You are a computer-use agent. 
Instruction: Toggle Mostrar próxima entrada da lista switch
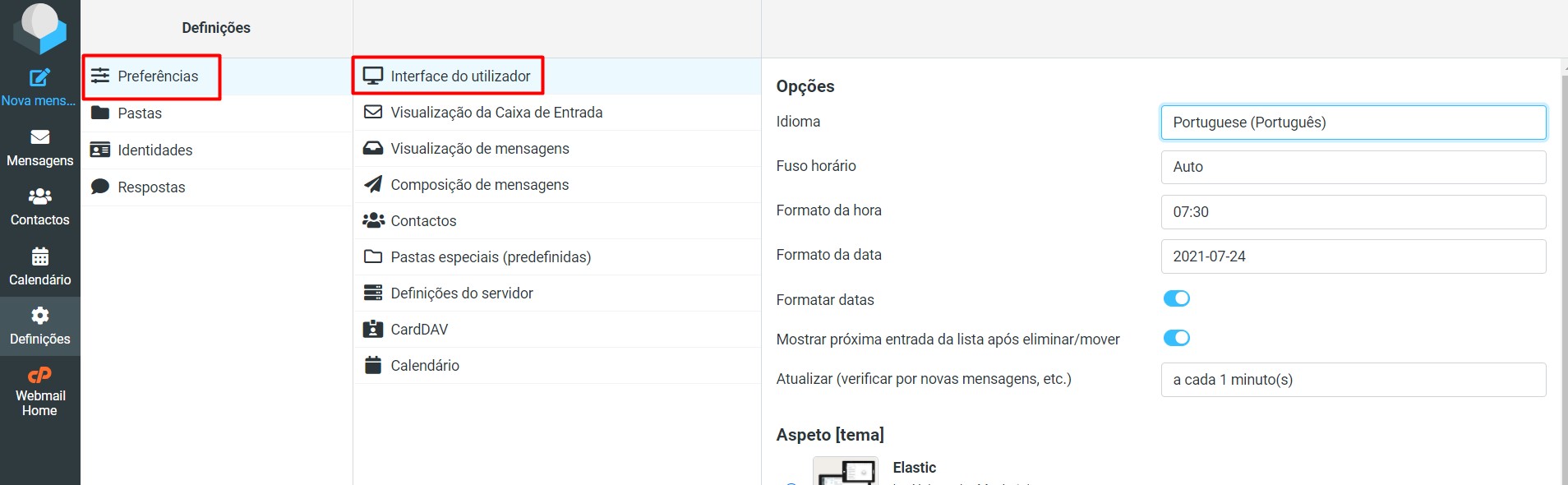click(1176, 338)
